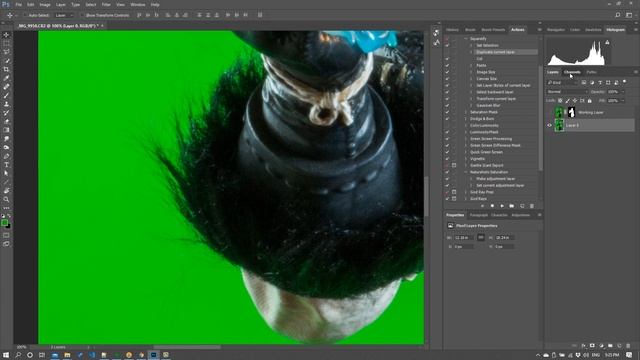
Task: Click the width field in Properties panel
Action: click(x=464, y=238)
